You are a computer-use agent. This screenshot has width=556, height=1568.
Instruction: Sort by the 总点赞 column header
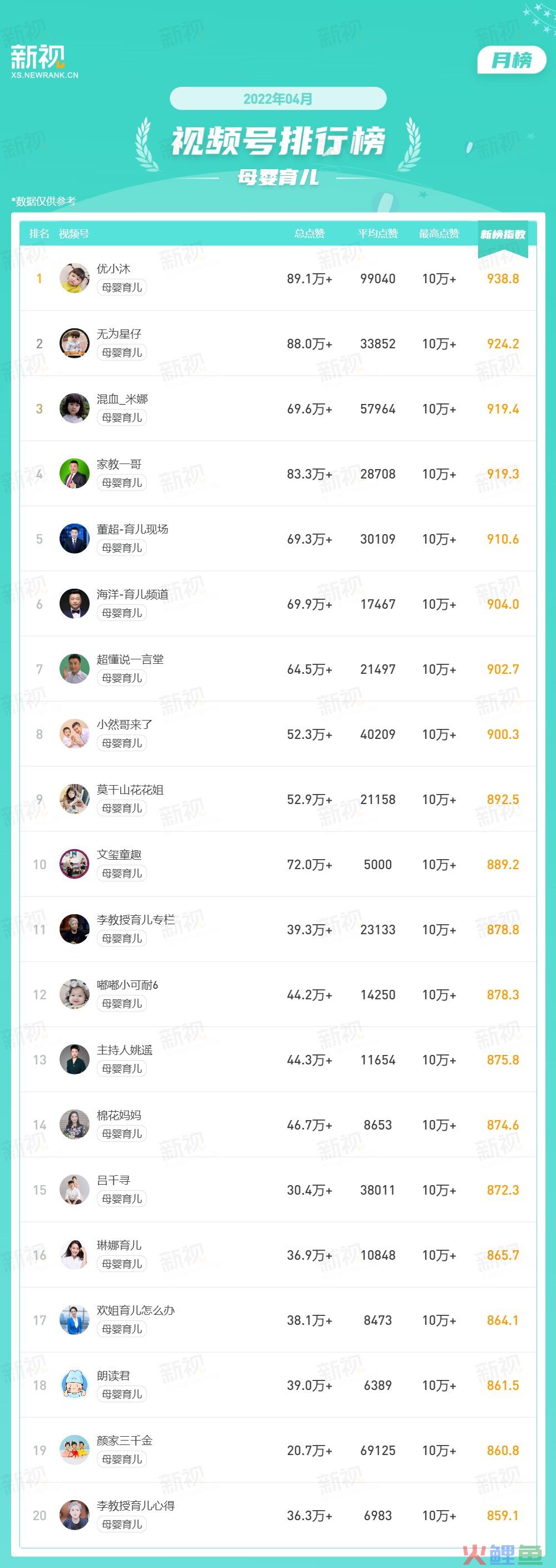(x=309, y=234)
